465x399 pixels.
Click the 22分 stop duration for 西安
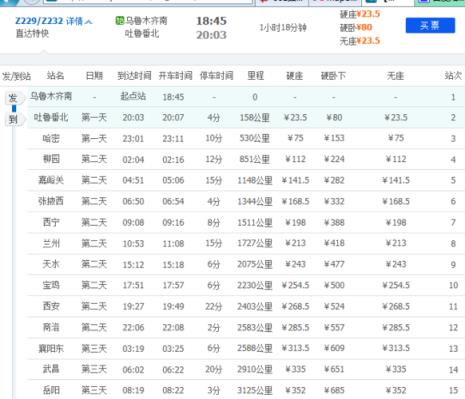[214, 306]
